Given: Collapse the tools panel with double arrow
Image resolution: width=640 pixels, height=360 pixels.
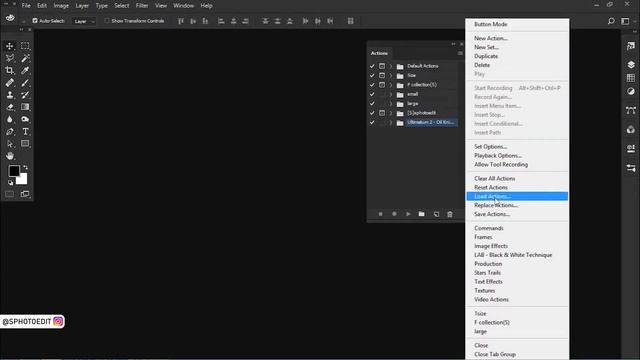Looking at the screenshot, I should pyautogui.click(x=21, y=29).
